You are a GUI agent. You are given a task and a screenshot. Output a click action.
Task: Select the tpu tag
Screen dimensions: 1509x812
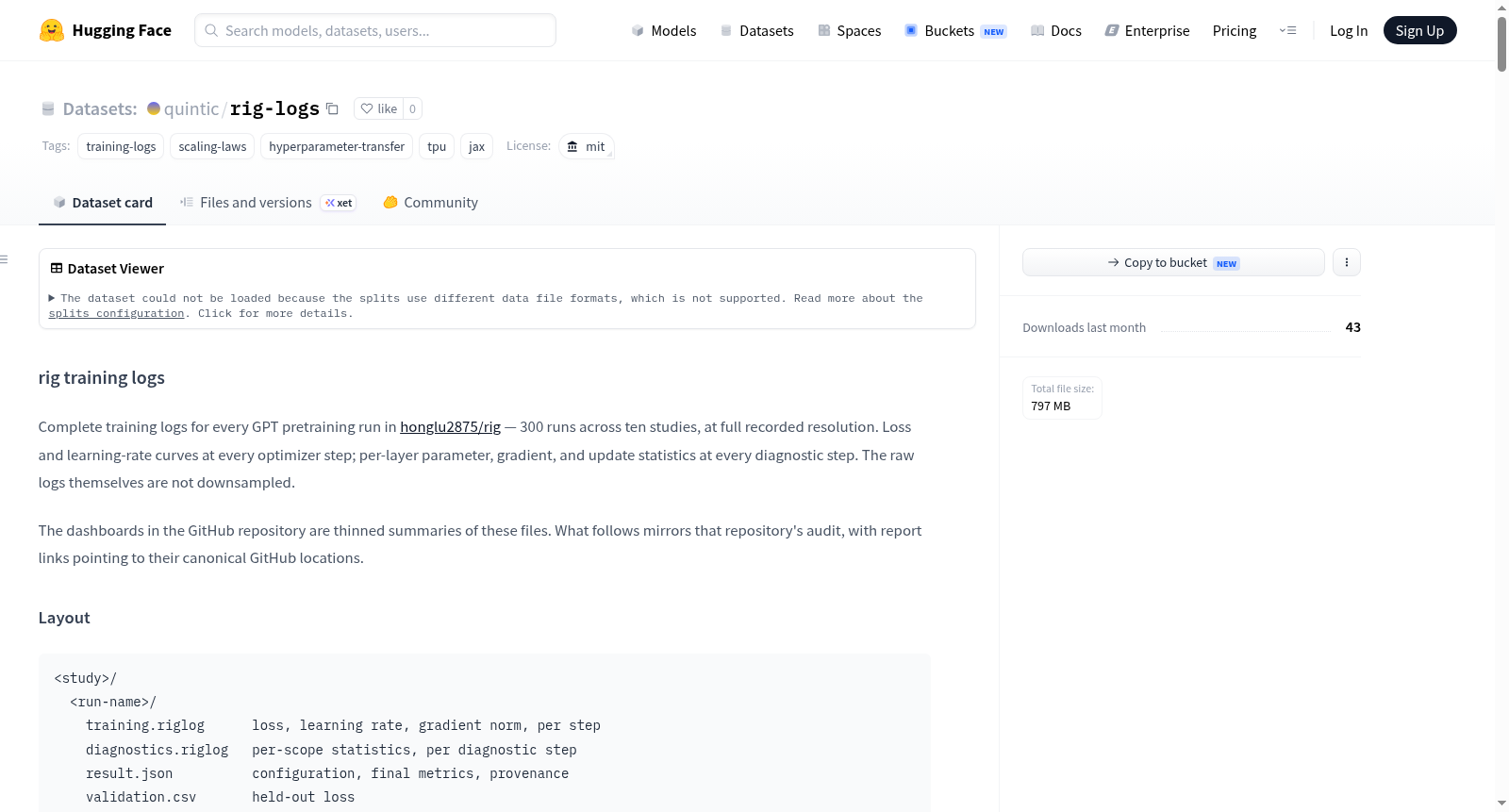click(x=437, y=146)
